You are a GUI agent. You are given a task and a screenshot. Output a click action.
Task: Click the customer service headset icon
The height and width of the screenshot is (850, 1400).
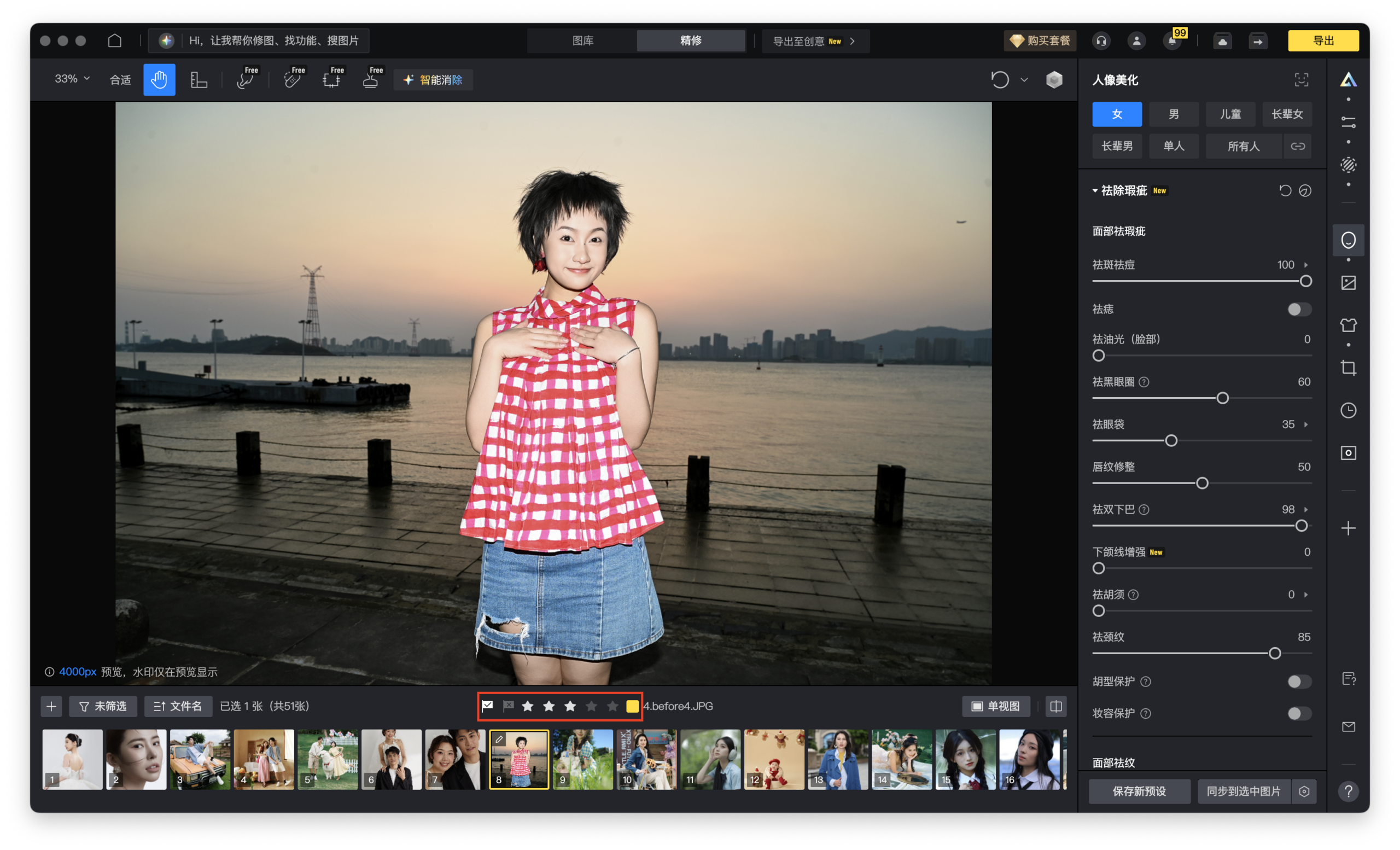click(x=1101, y=41)
